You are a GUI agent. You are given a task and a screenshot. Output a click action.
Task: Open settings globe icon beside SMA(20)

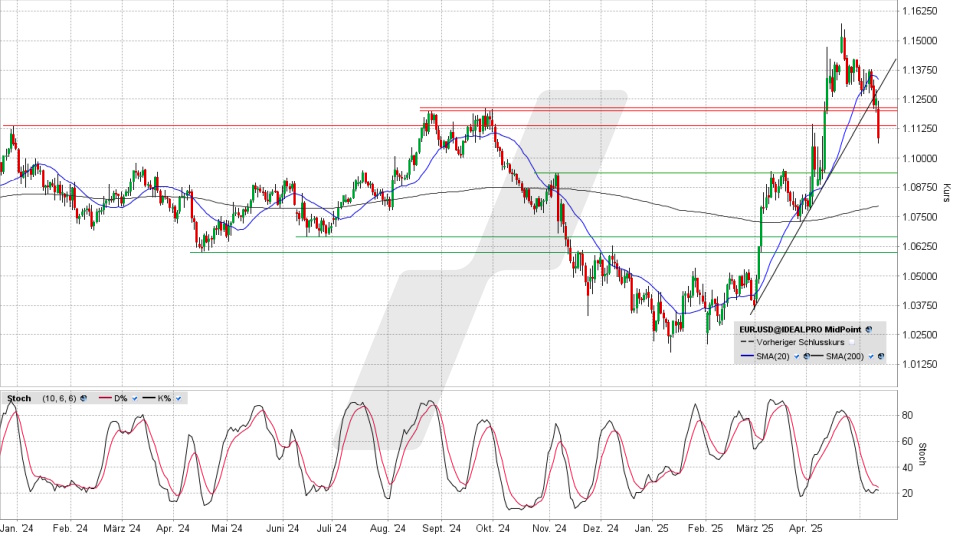click(x=806, y=356)
